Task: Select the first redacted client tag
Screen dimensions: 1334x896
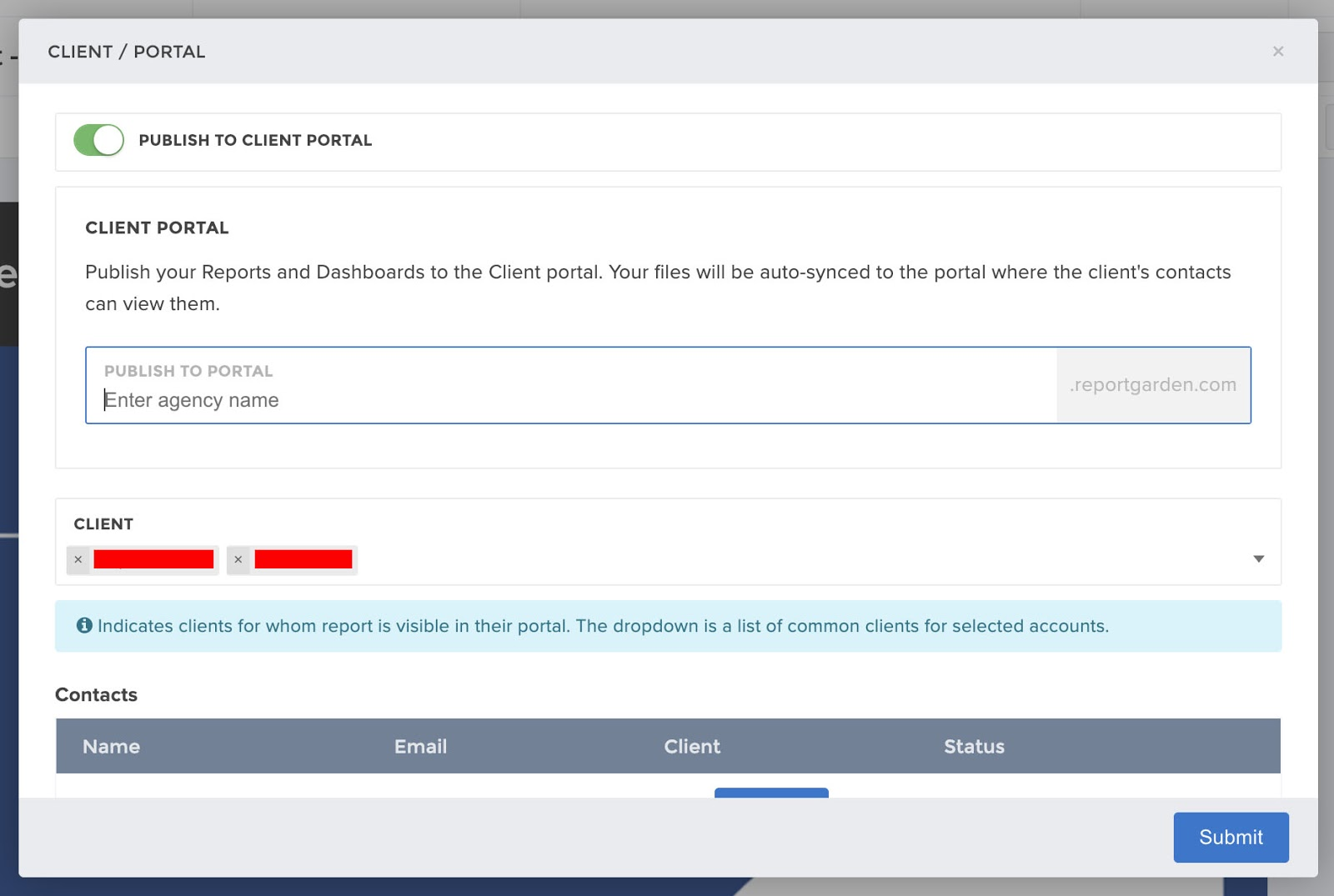Action: (153, 559)
